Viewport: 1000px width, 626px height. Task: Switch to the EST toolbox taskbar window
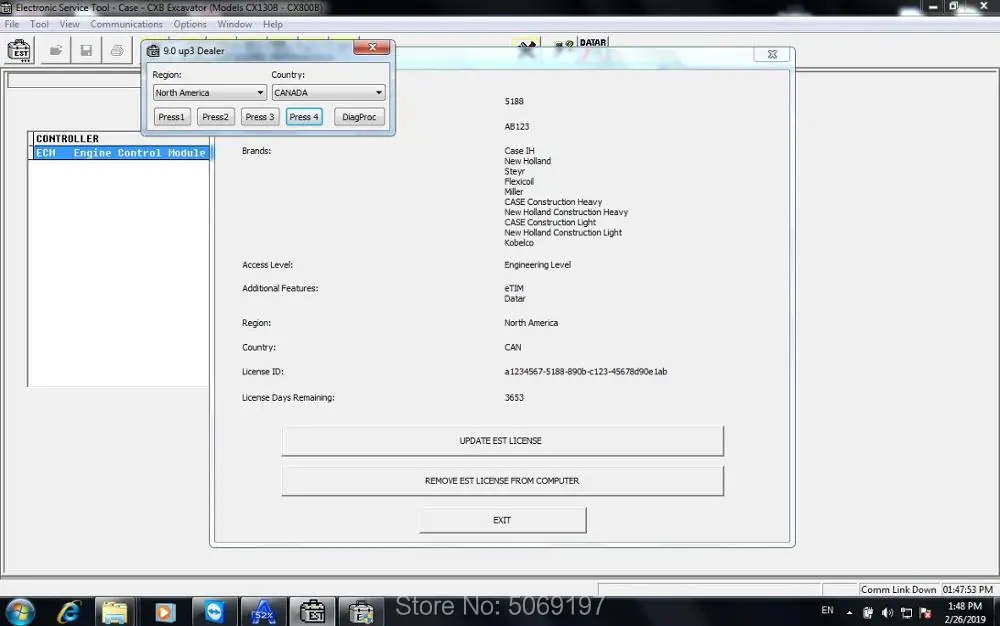point(312,613)
